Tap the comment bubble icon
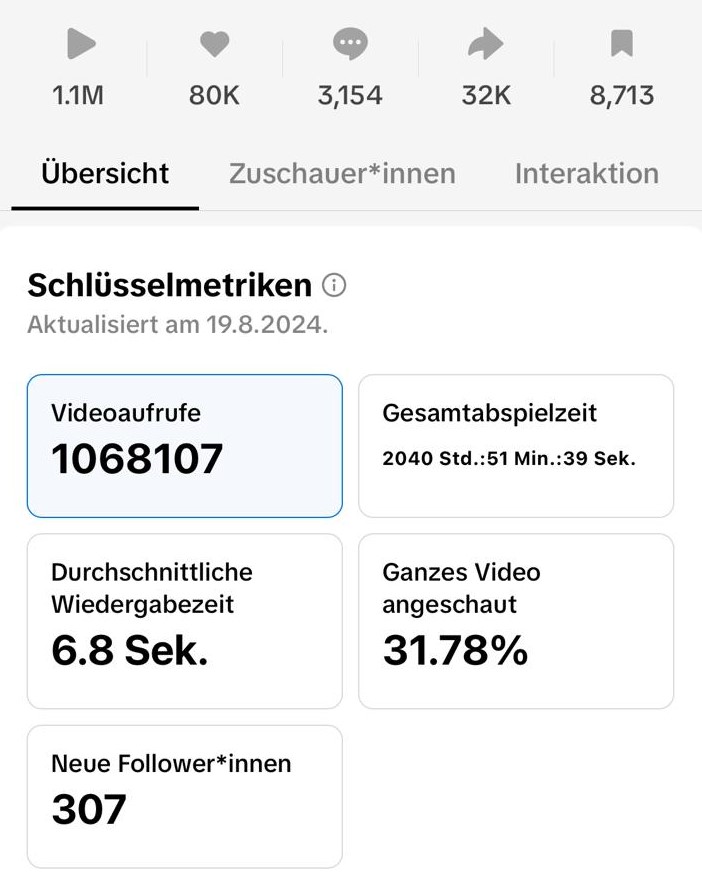This screenshot has height=878, width=702. coord(350,44)
